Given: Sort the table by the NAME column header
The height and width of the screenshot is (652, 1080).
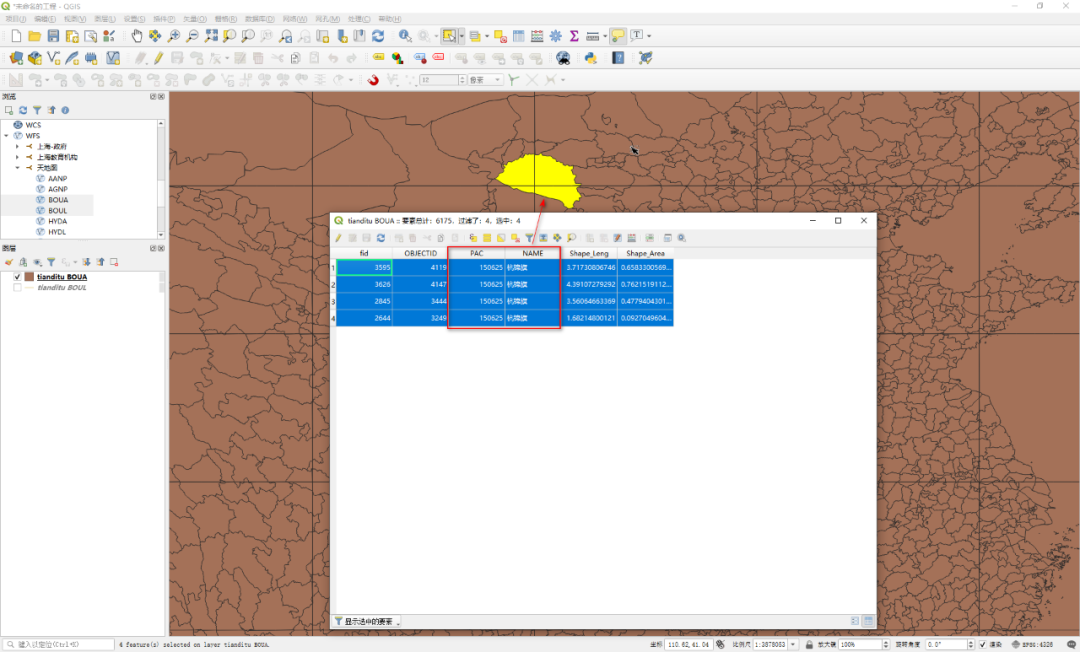Looking at the screenshot, I should point(532,253).
